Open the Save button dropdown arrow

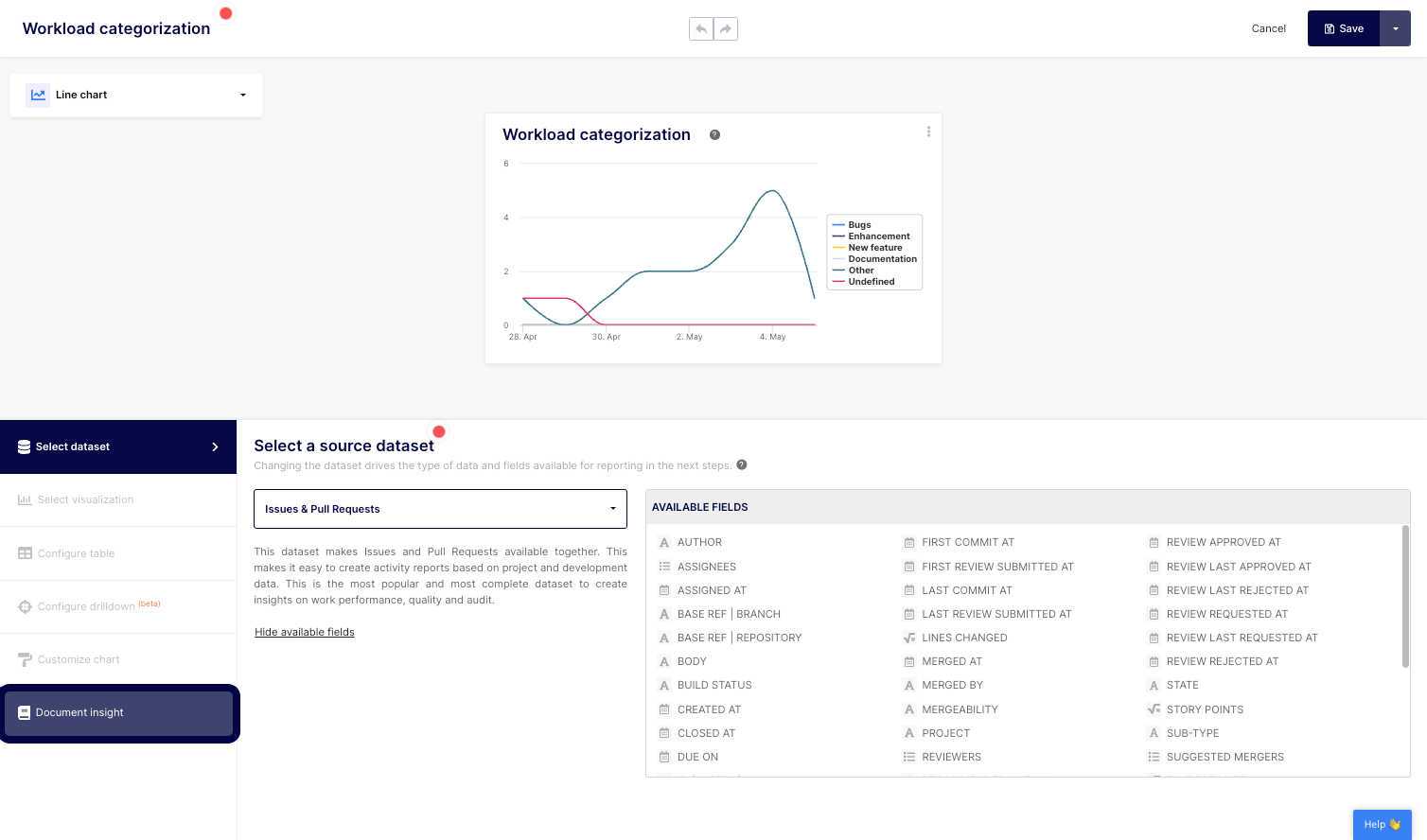click(1396, 28)
